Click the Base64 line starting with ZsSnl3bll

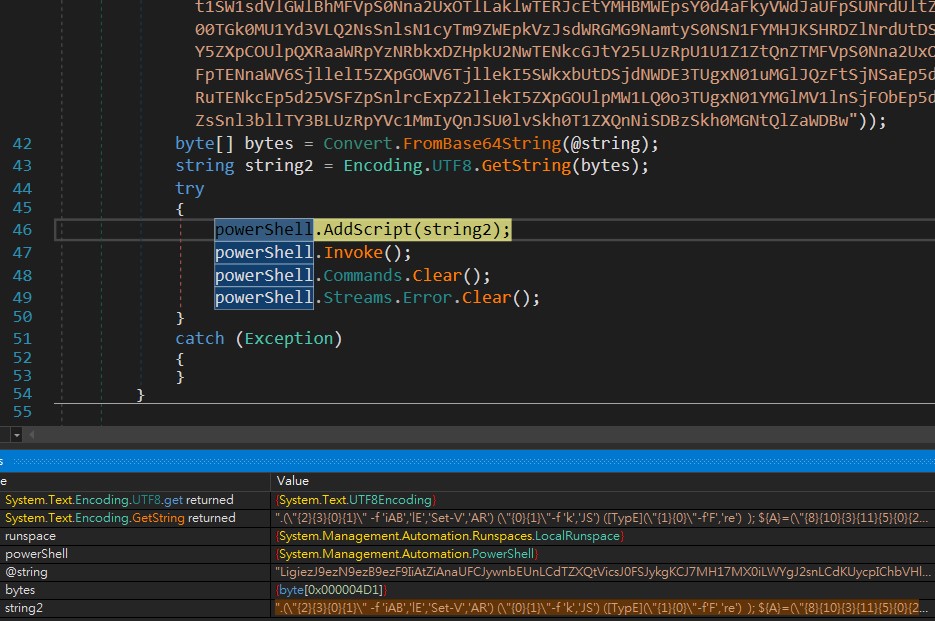540,121
